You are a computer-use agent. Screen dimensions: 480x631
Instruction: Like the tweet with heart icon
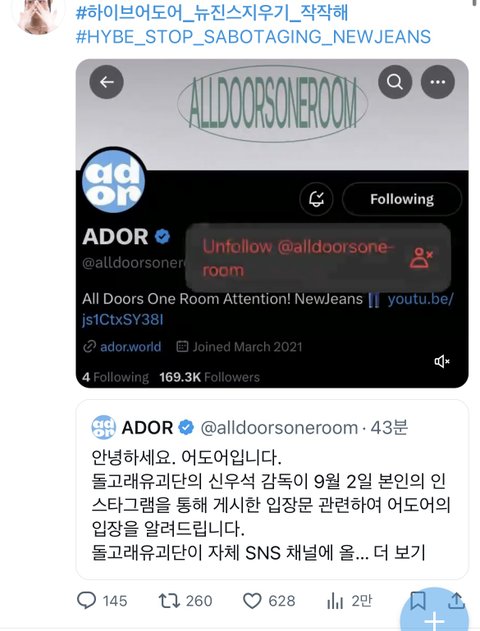click(x=252, y=601)
